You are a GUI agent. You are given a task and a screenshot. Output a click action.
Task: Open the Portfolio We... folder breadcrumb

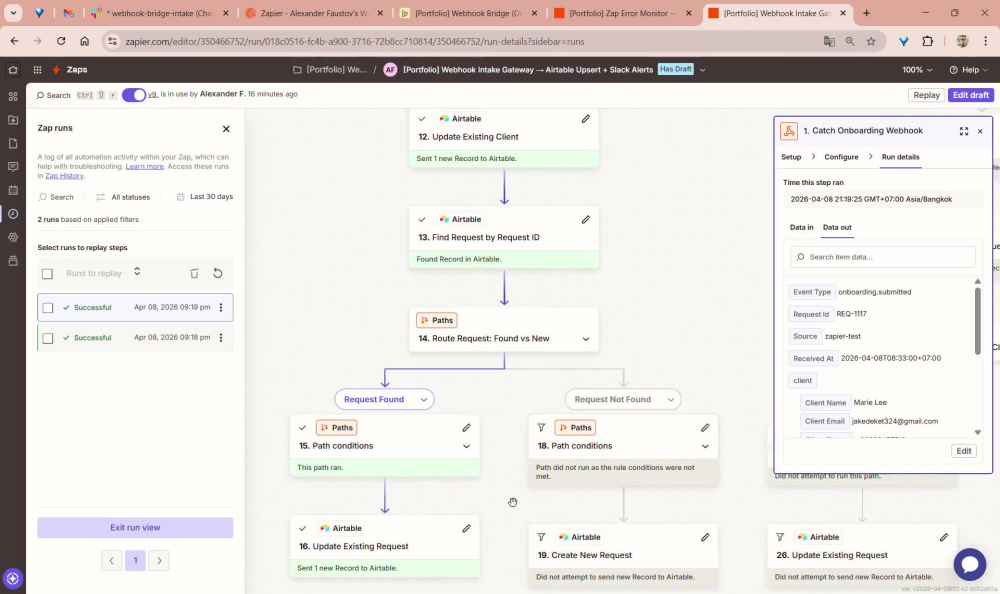(x=330, y=70)
